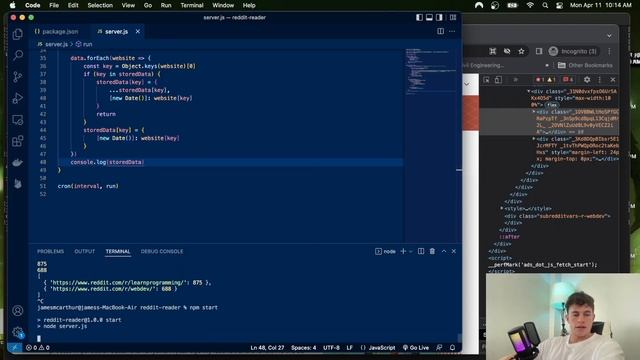
Task: Open macOS Spotlight search in menu bar
Action: pyautogui.click(x=545, y=5)
